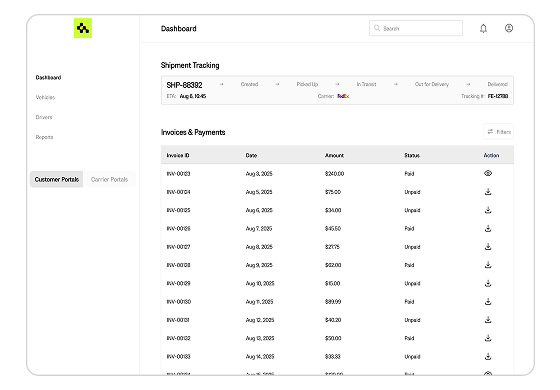This screenshot has height=390, width=560.
Task: Open Reports from the sidebar
Action: click(x=44, y=137)
